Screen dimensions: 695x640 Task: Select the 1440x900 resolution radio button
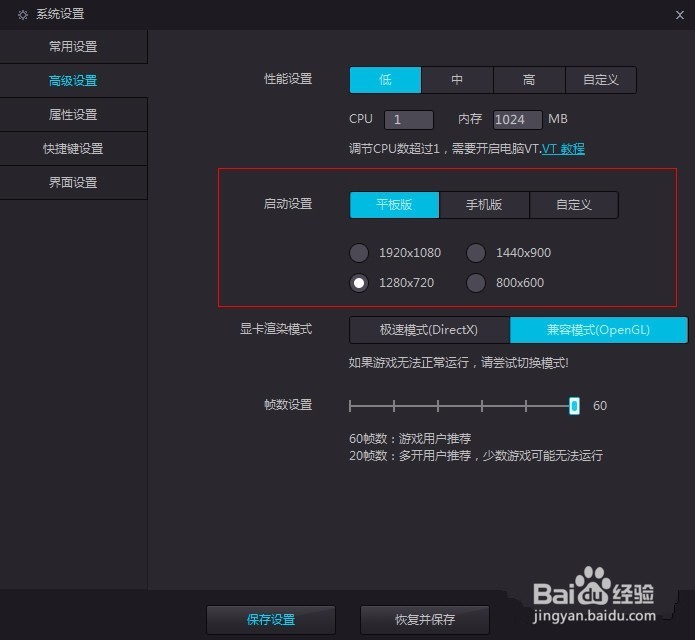pyautogui.click(x=476, y=253)
